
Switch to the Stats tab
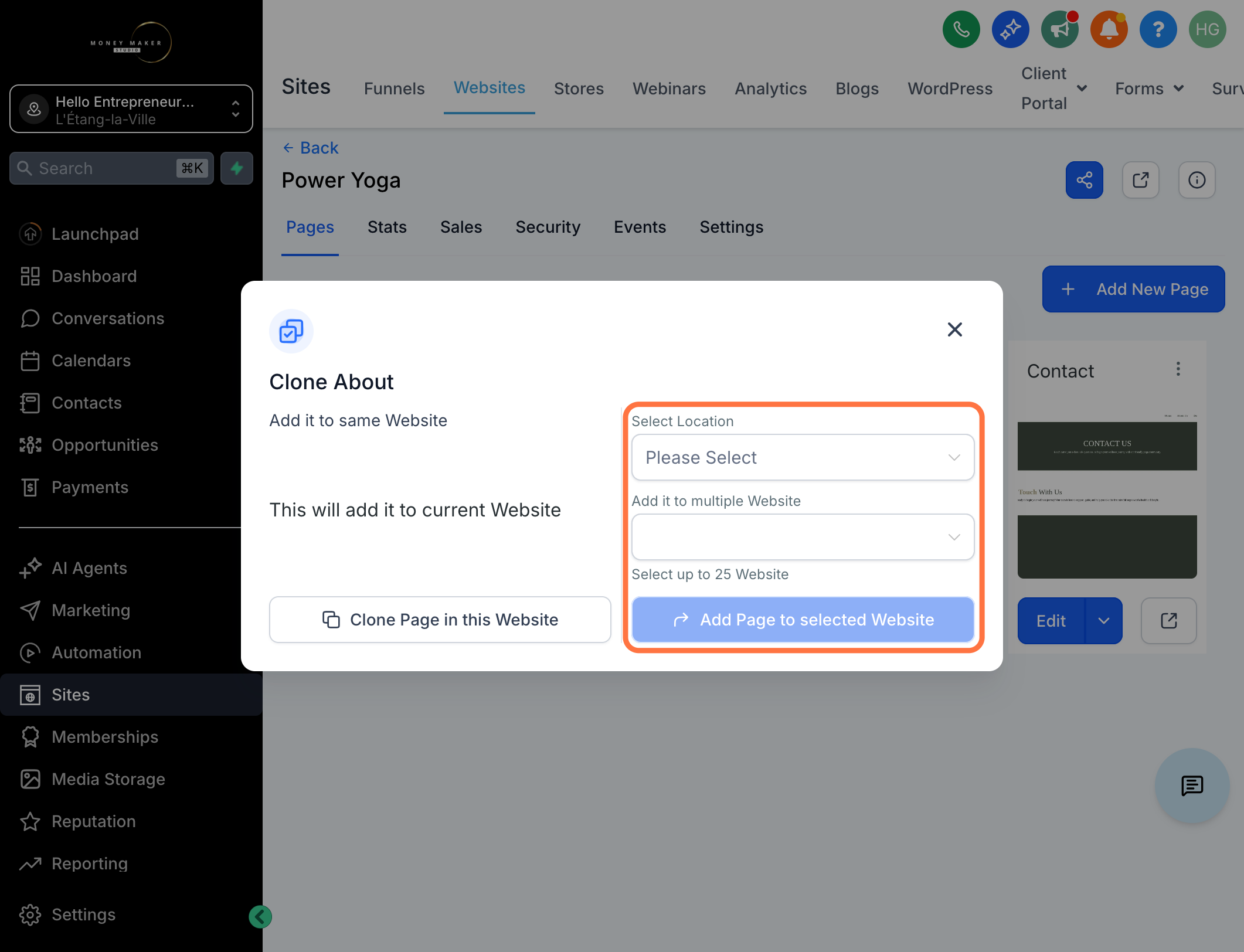point(387,227)
